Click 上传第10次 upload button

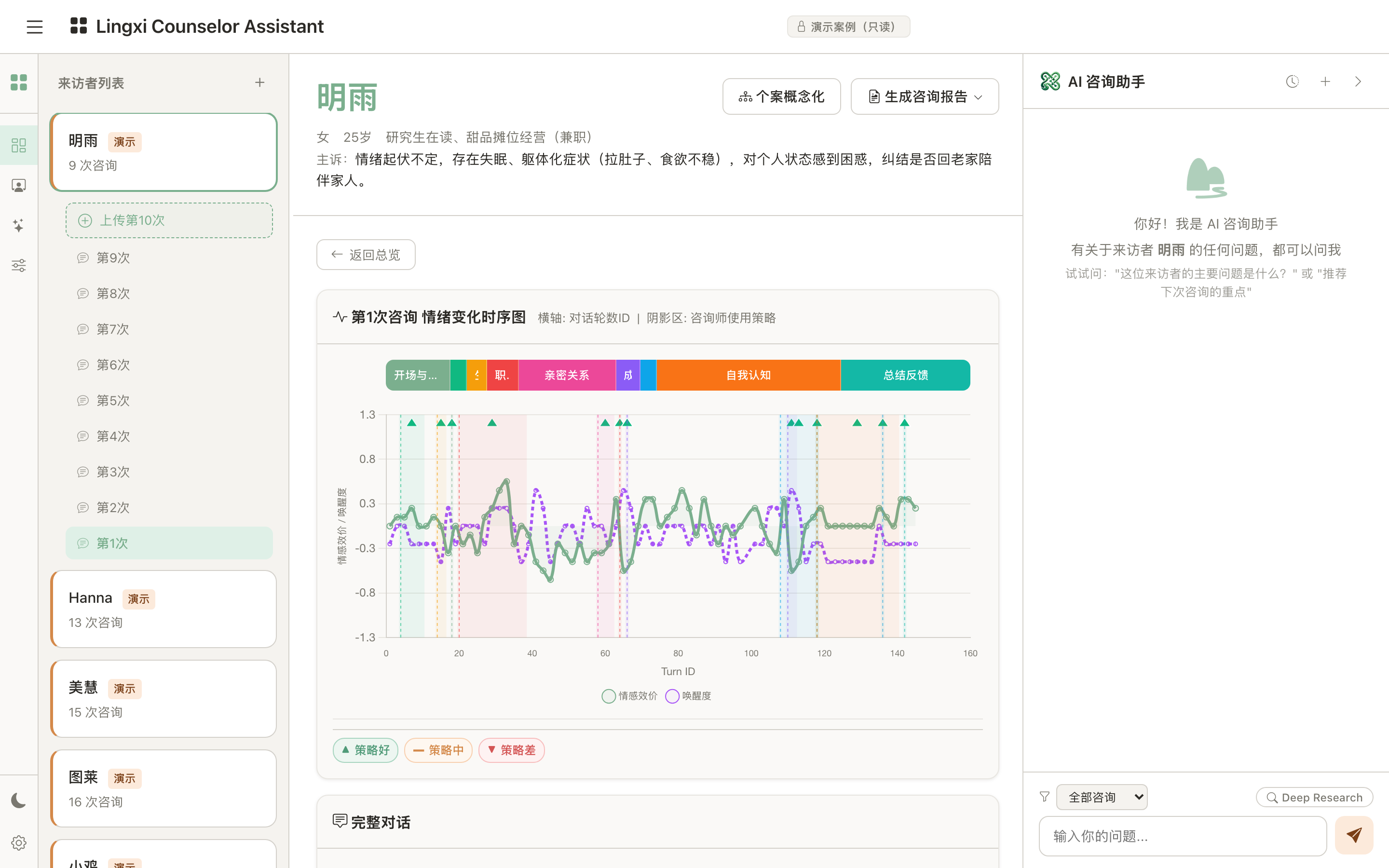pyautogui.click(x=169, y=220)
